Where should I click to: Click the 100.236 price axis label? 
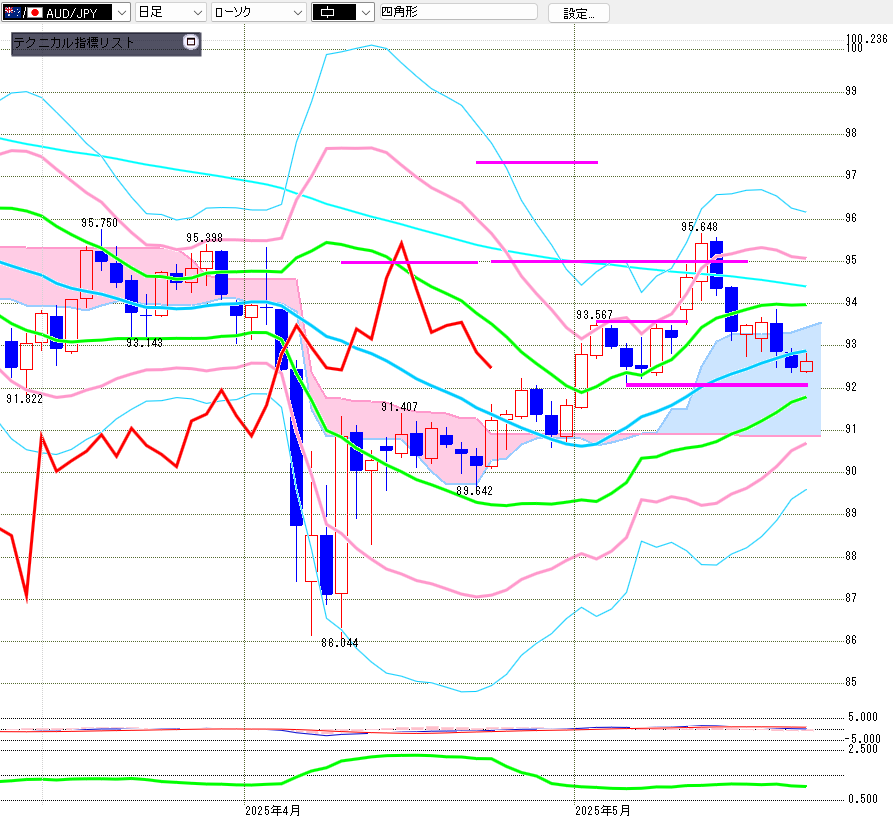click(x=867, y=39)
